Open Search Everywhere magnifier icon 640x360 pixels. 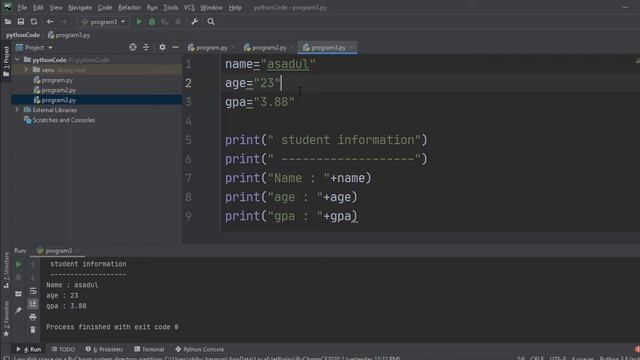(x=211, y=22)
